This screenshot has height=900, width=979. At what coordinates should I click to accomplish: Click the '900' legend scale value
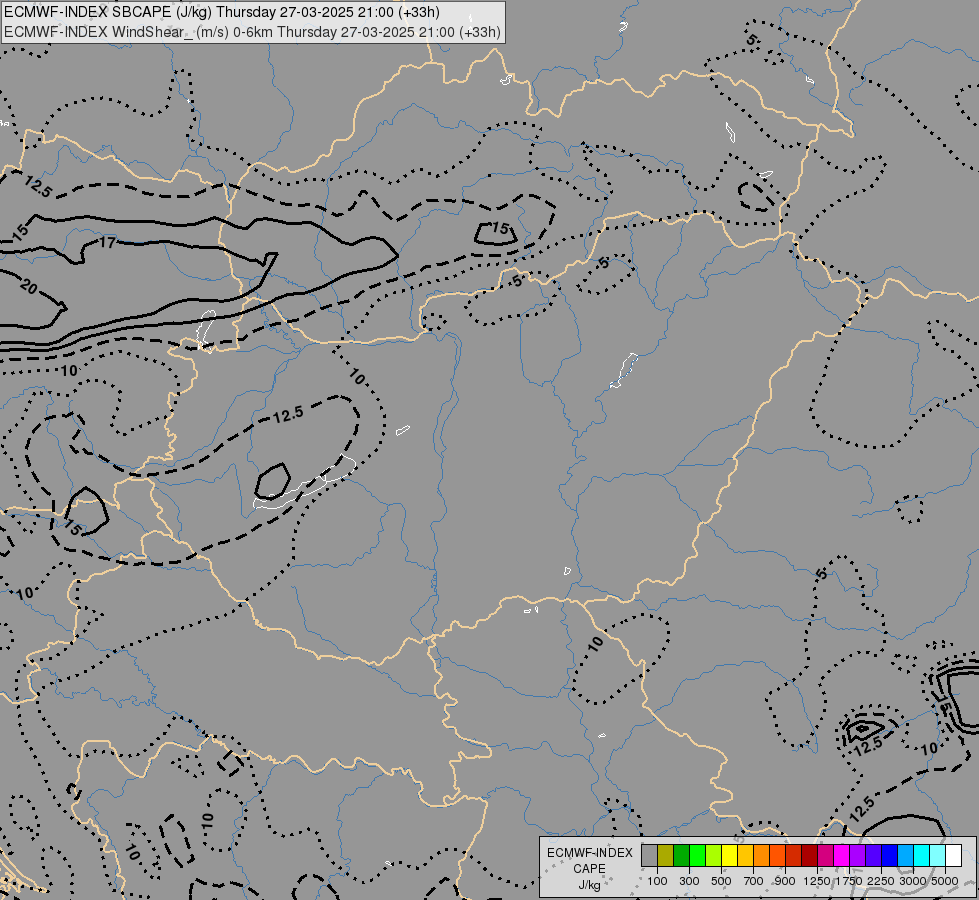point(785,881)
